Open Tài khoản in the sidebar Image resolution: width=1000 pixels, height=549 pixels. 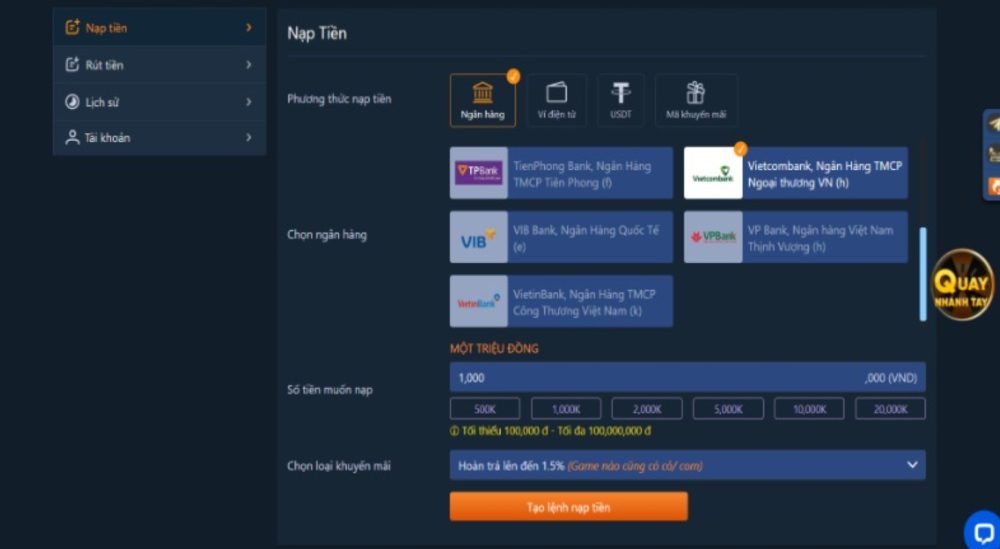[107, 138]
